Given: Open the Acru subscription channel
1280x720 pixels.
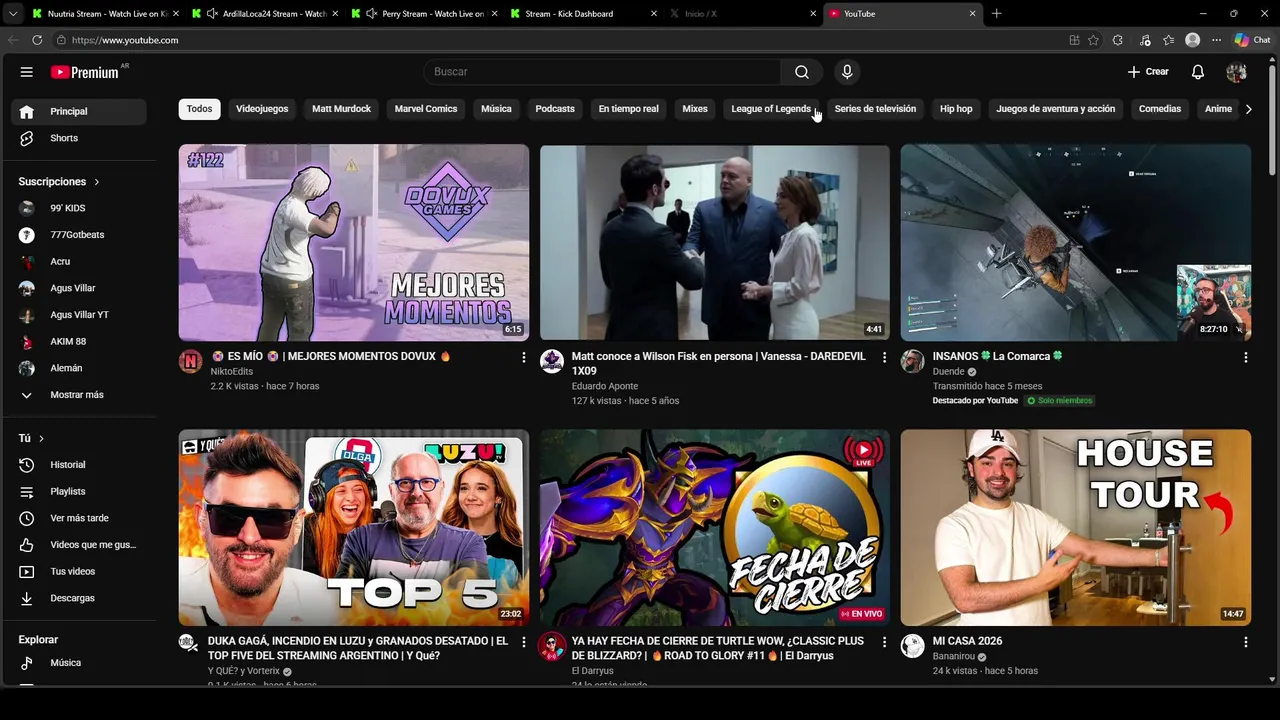Looking at the screenshot, I should 79,261.
